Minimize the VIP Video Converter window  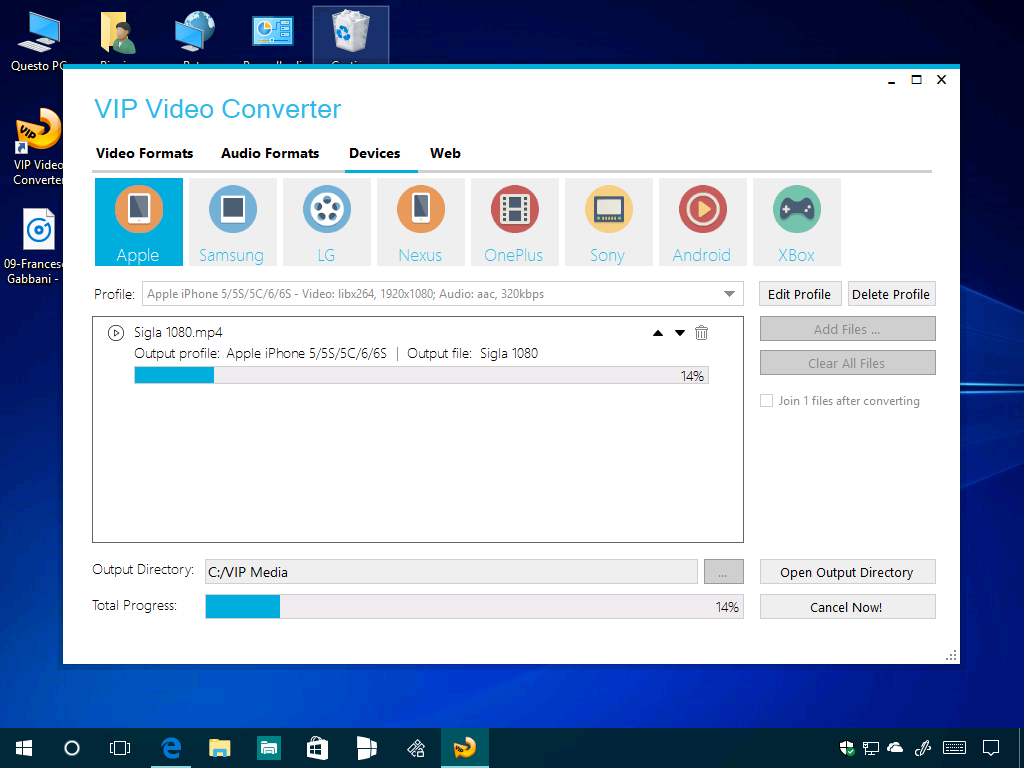891,80
